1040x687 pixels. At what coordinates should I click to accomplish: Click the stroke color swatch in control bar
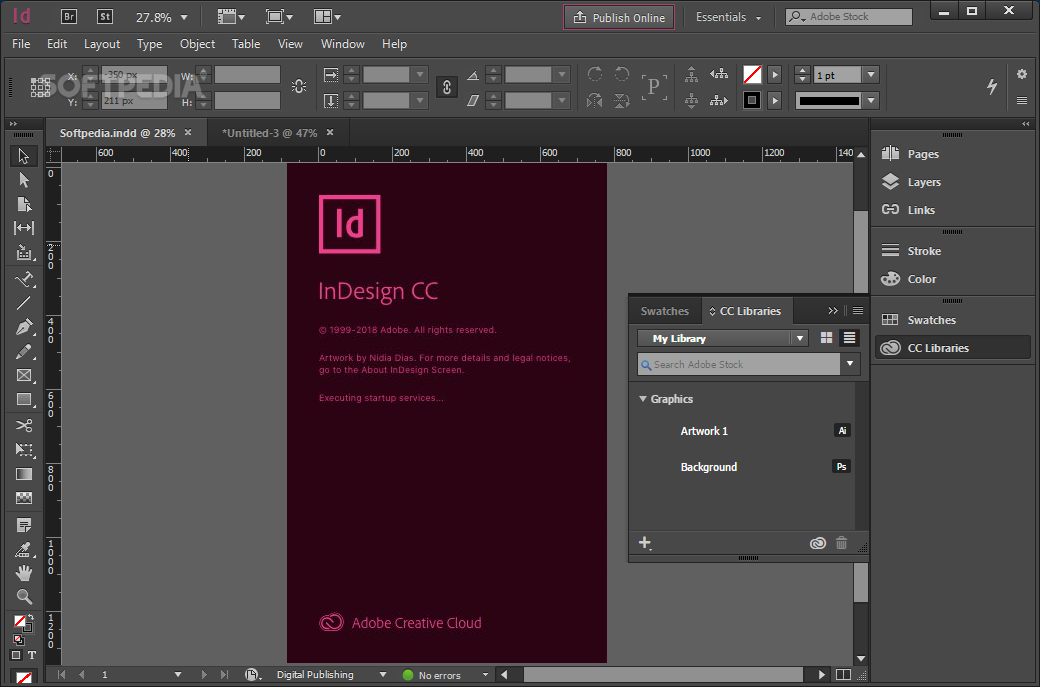pyautogui.click(x=752, y=101)
